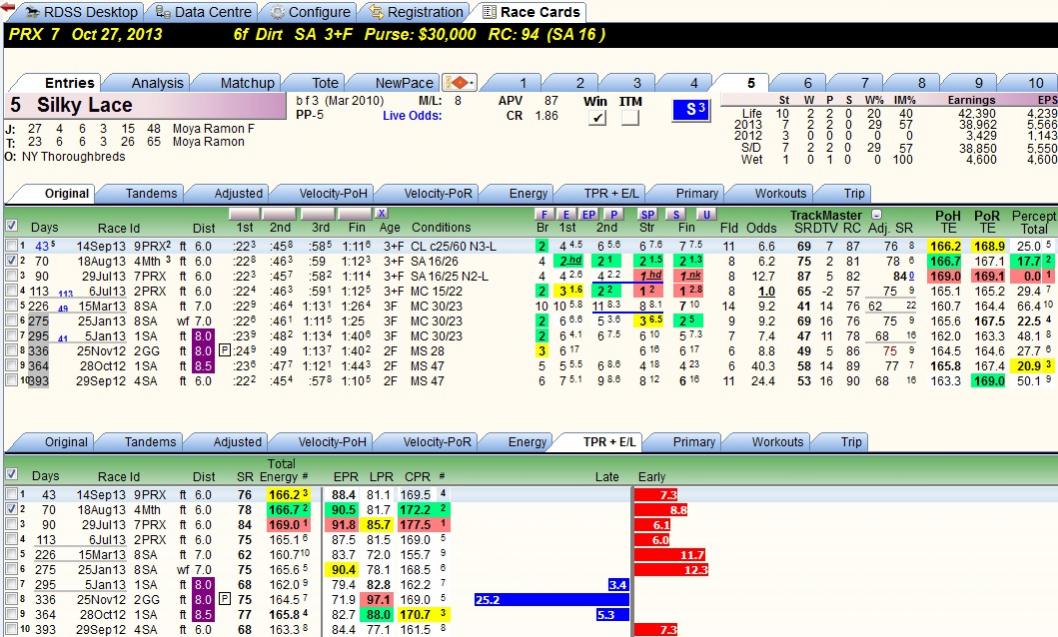The image size is (1058, 637).
Task: Switch to the Matchup tab
Action: click(x=247, y=83)
